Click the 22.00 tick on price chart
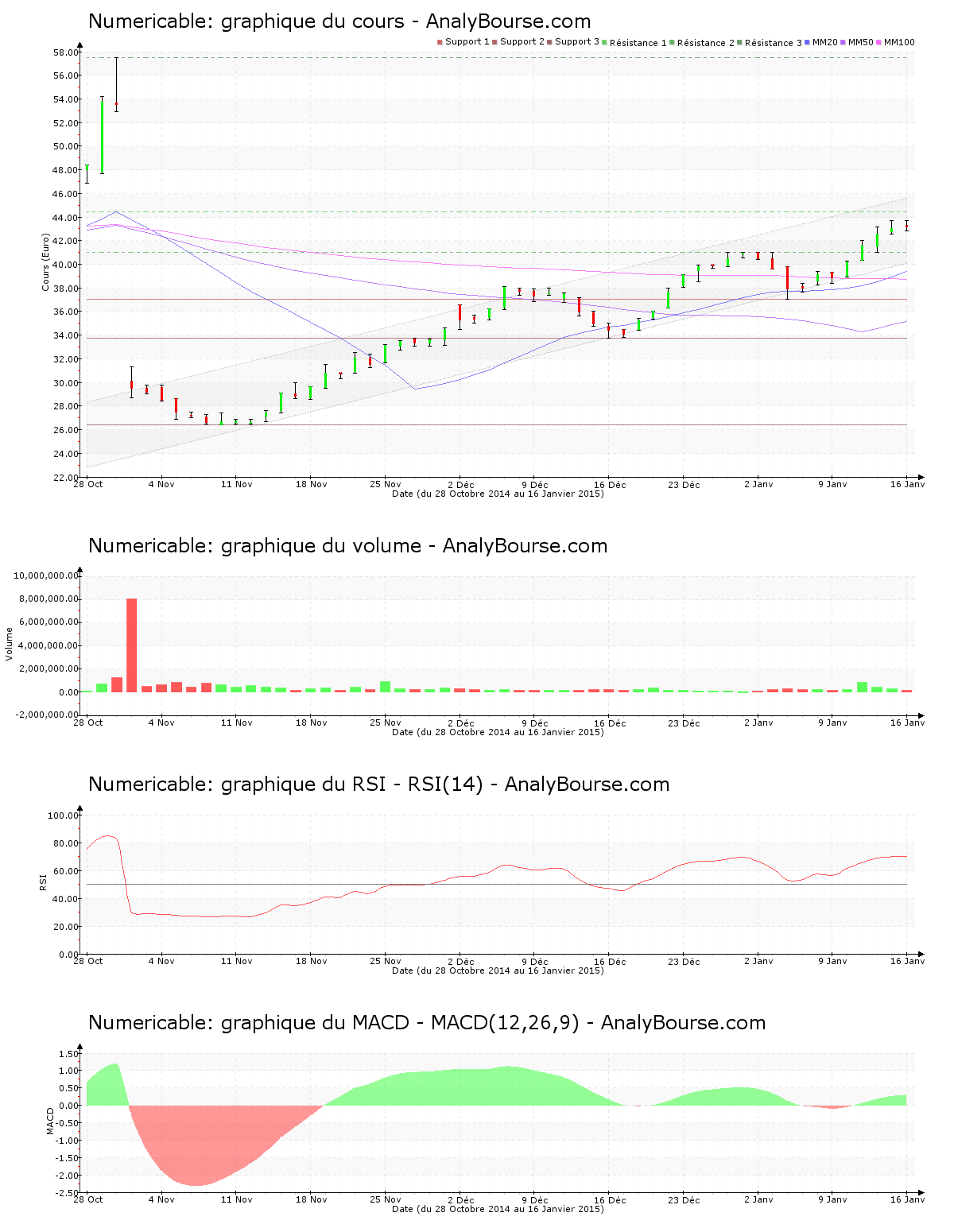The image size is (954, 1232). tap(65, 478)
